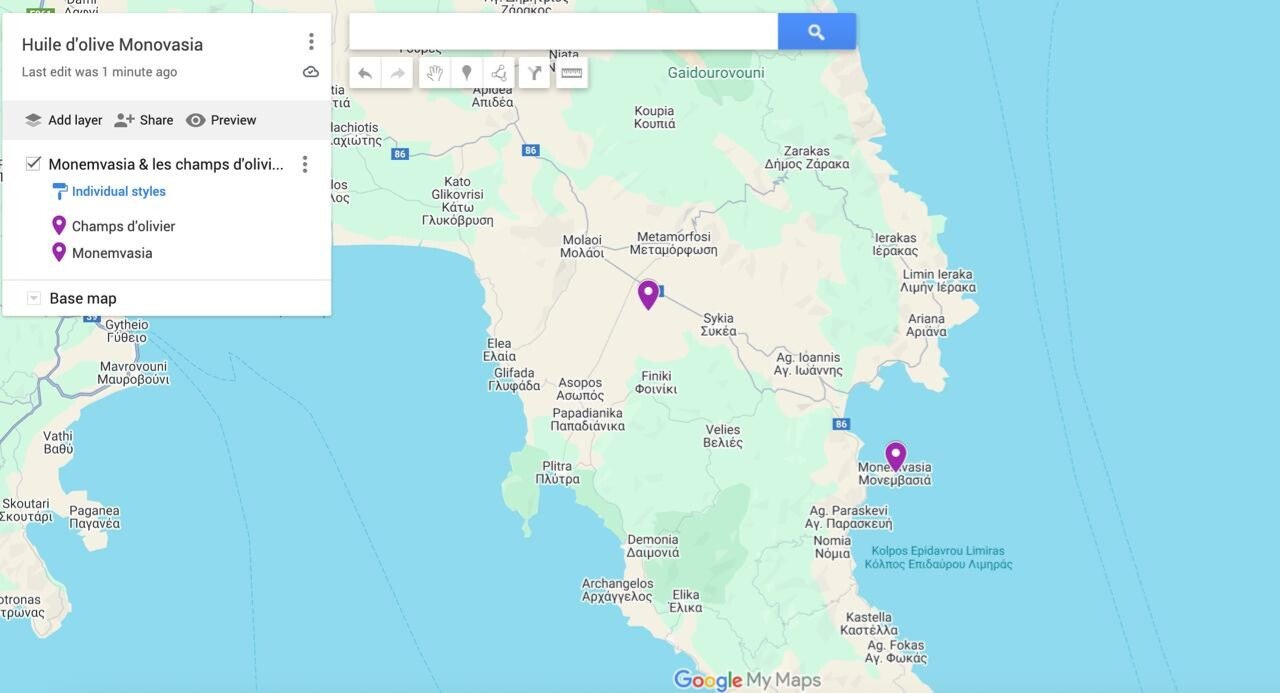The width and height of the screenshot is (1280, 693).
Task: Click purple pin icon beside Monemvasia in list
Action: 59,252
